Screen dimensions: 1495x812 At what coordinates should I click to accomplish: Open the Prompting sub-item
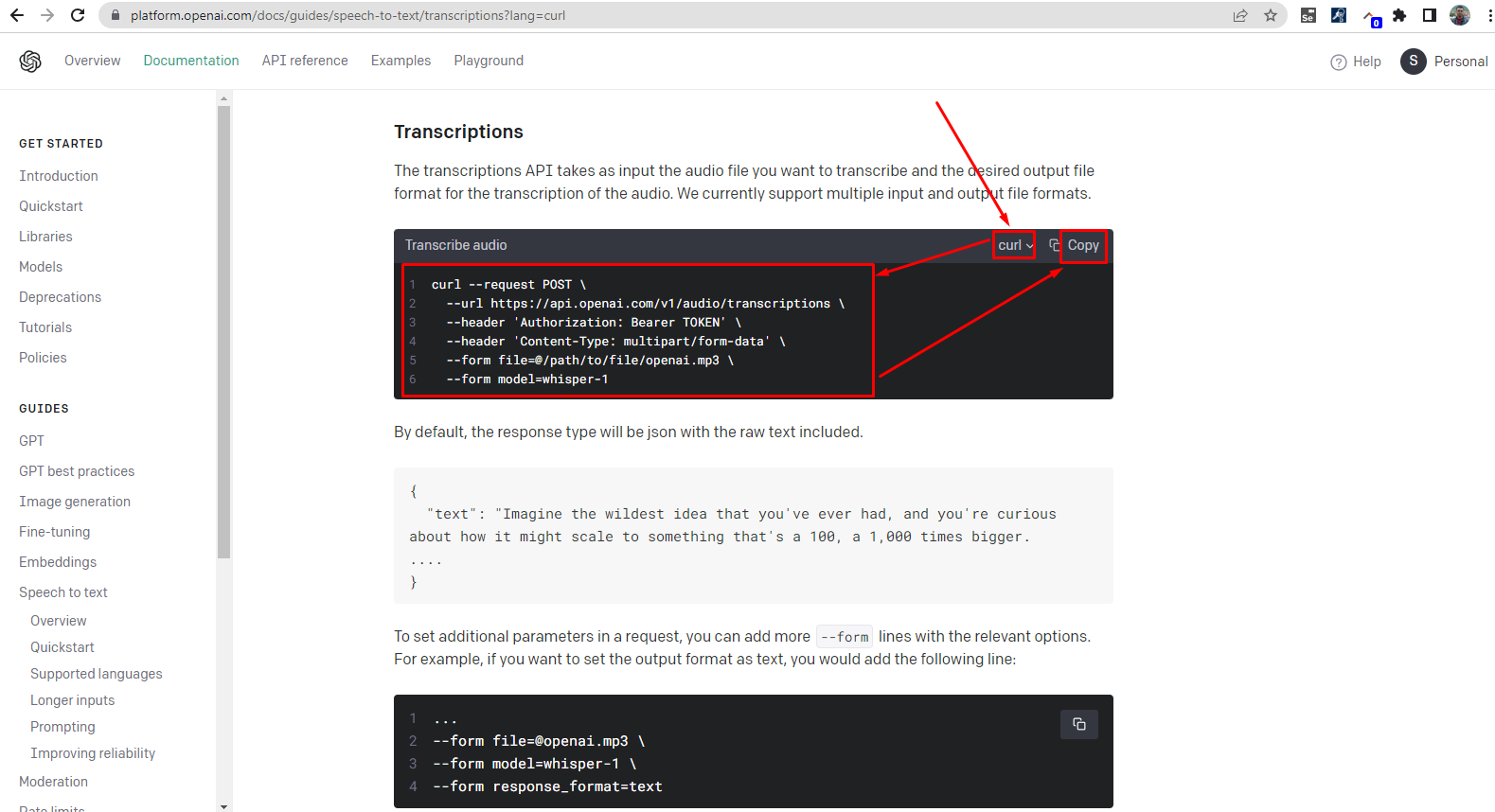tap(62, 727)
